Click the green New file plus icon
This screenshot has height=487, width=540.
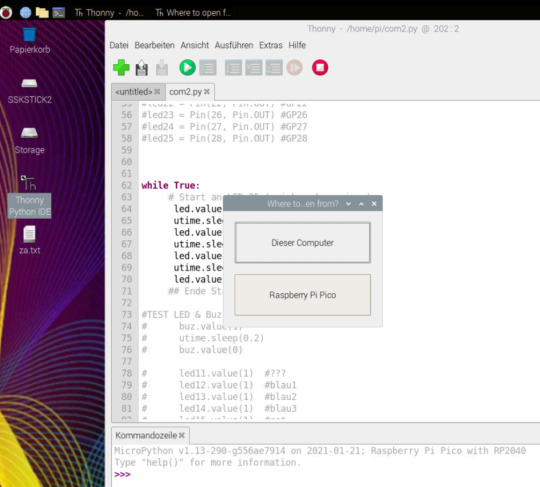(x=121, y=68)
